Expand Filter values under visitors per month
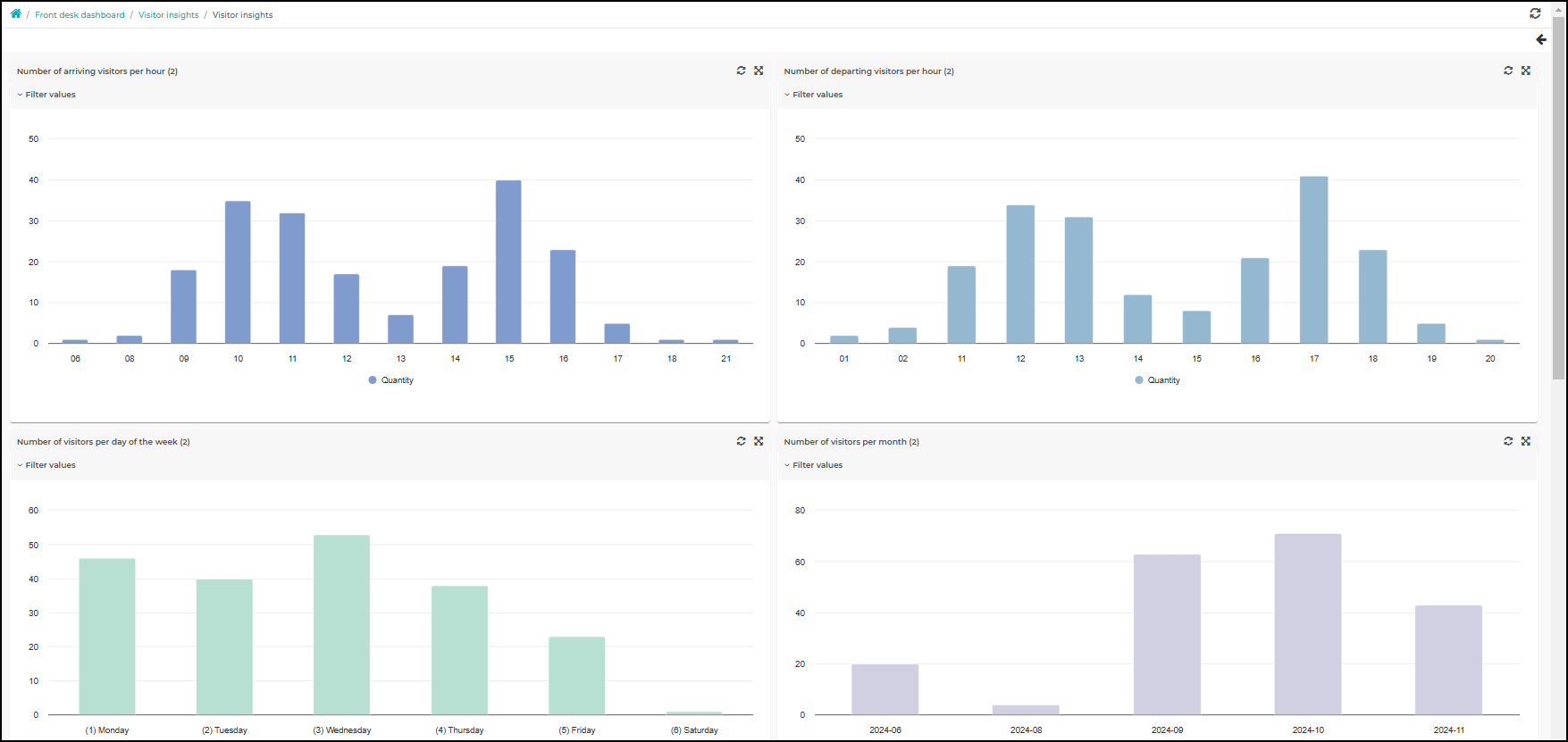 (x=814, y=465)
